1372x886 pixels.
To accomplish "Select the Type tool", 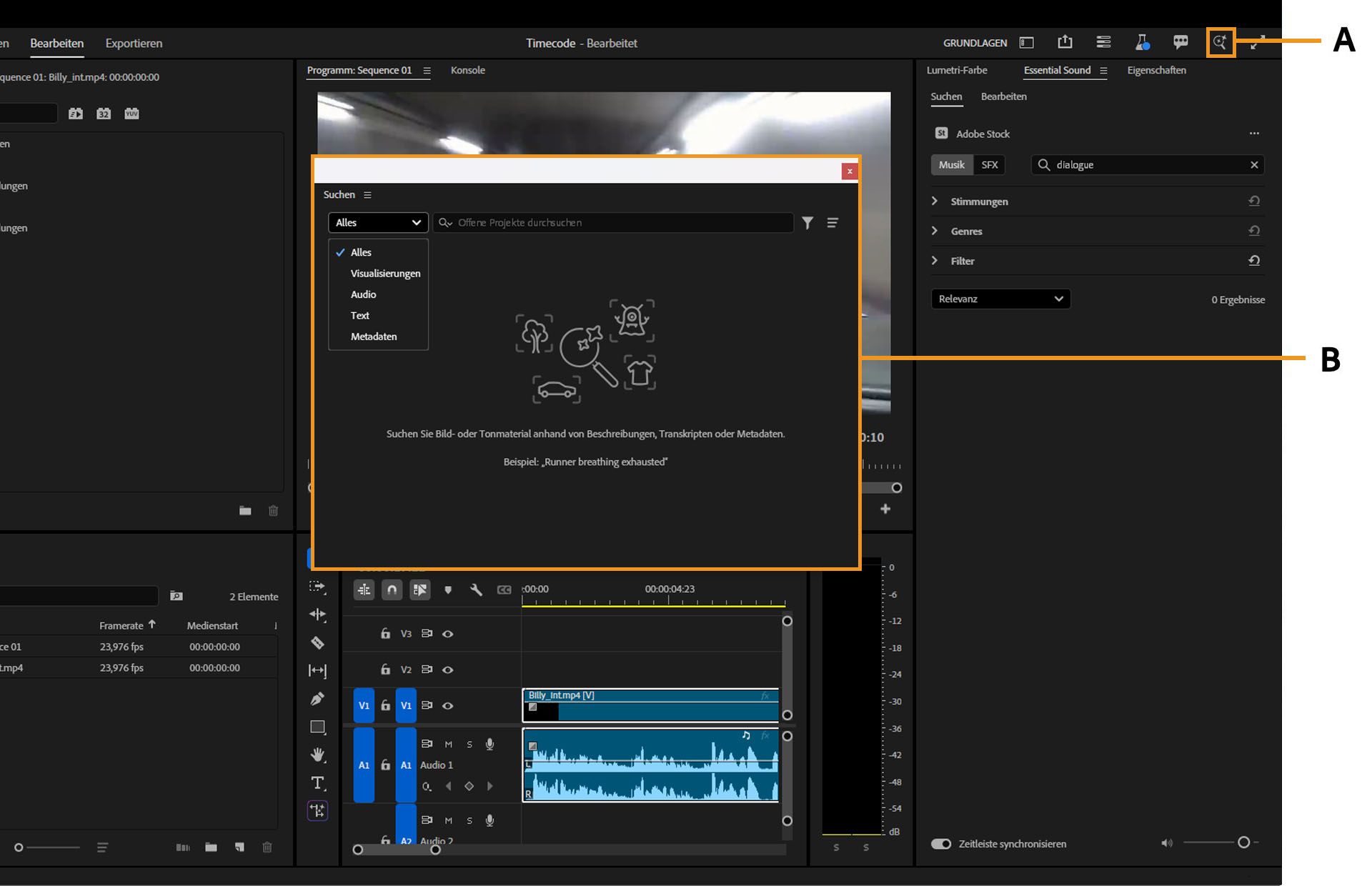I will 317,783.
